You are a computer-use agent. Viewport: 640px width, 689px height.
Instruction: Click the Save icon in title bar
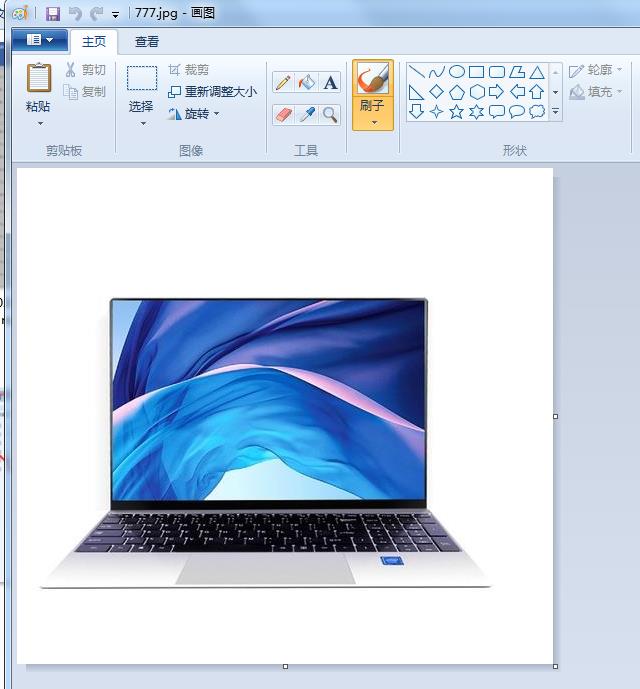pyautogui.click(x=53, y=14)
